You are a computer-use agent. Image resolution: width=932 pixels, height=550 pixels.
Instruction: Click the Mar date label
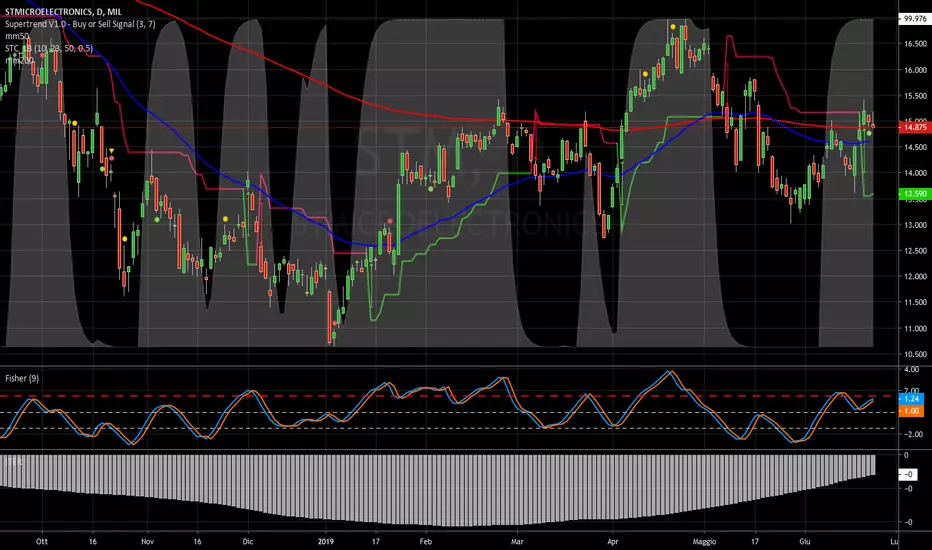coord(517,541)
